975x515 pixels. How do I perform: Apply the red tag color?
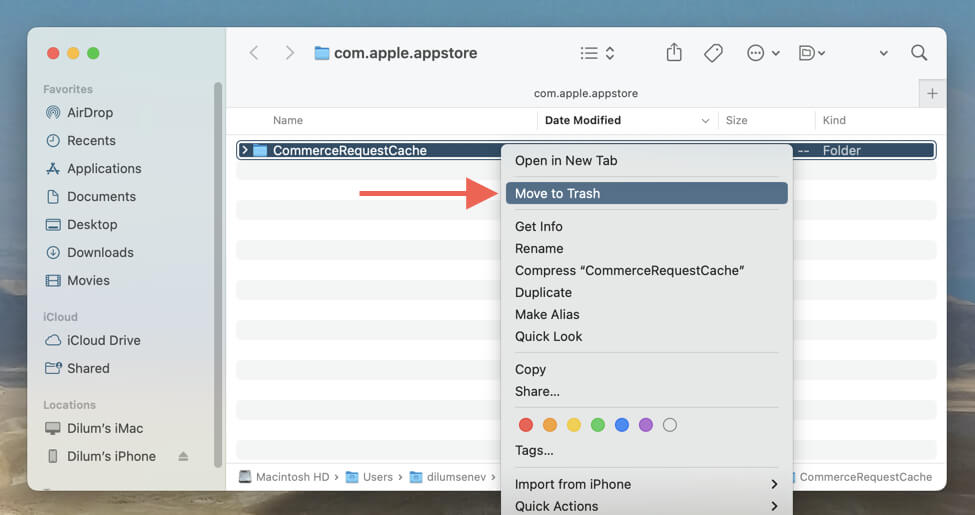coord(525,425)
